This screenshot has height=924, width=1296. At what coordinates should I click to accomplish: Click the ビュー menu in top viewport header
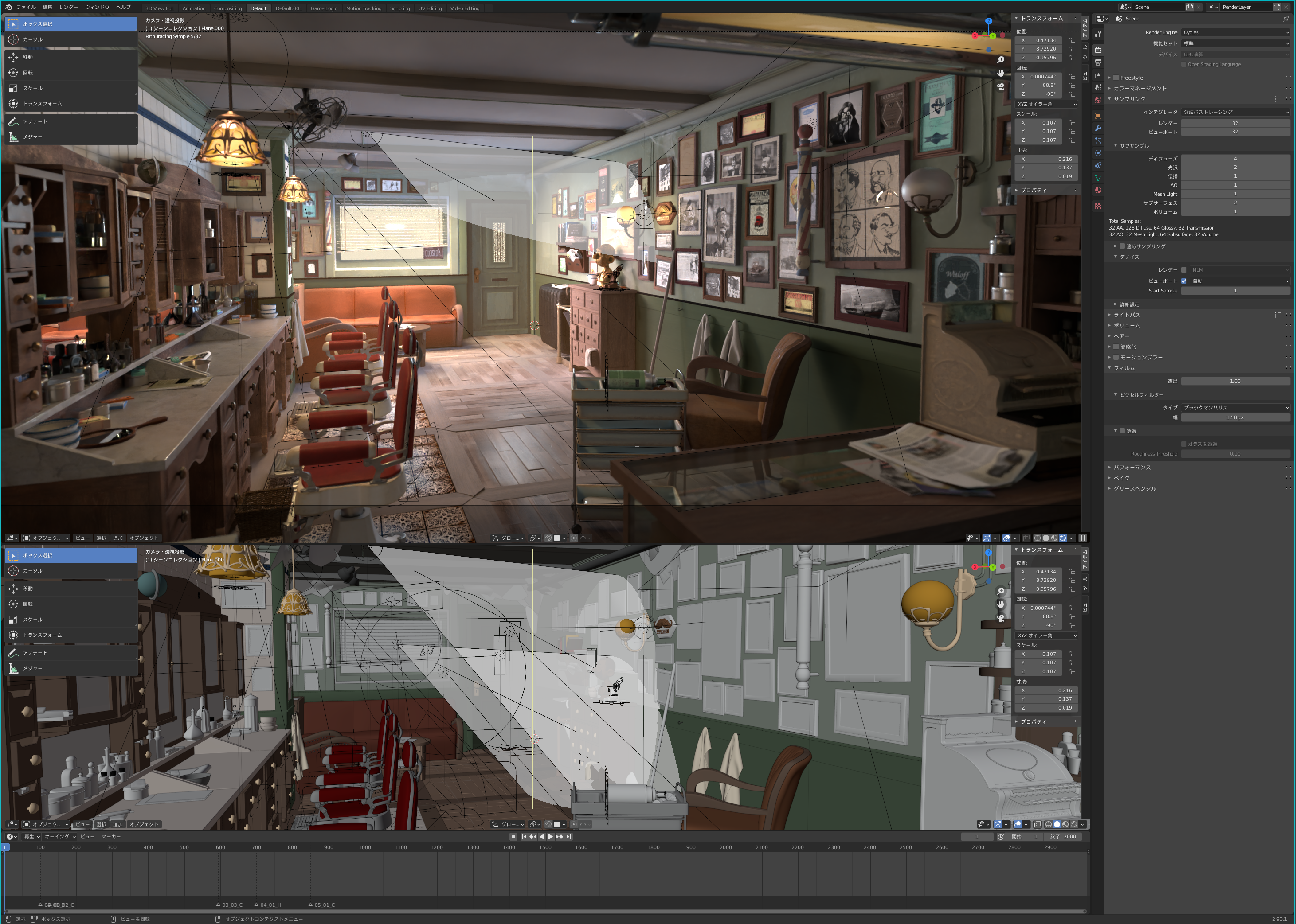click(x=82, y=538)
